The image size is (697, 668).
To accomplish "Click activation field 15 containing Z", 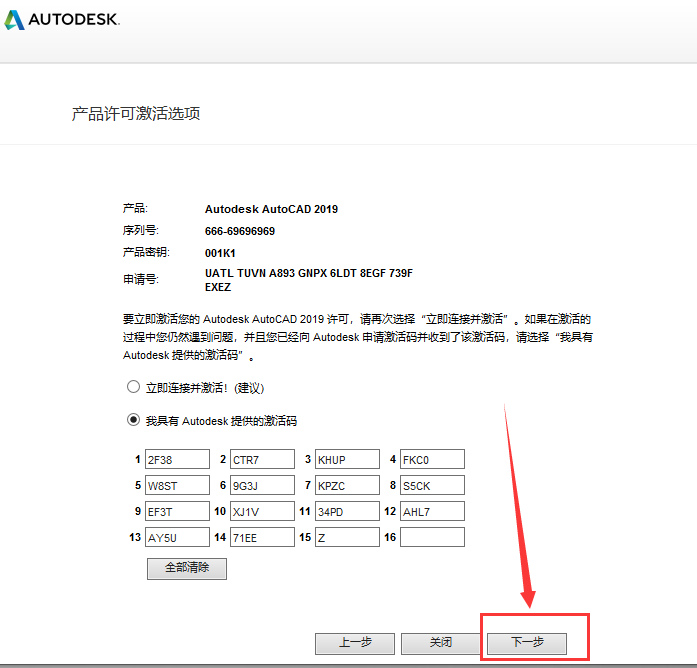I will [347, 537].
